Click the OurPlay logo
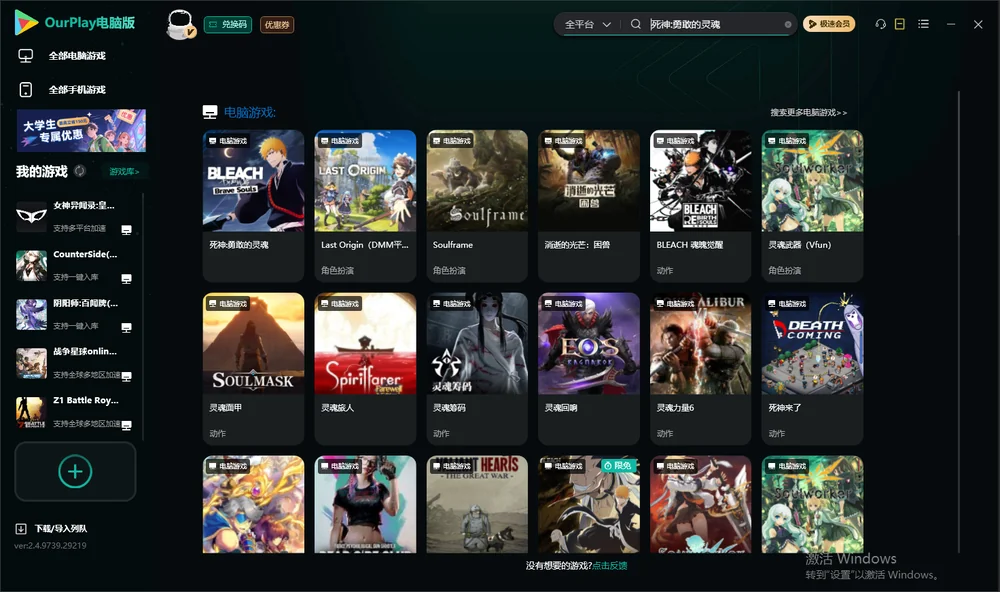 pyautogui.click(x=75, y=23)
